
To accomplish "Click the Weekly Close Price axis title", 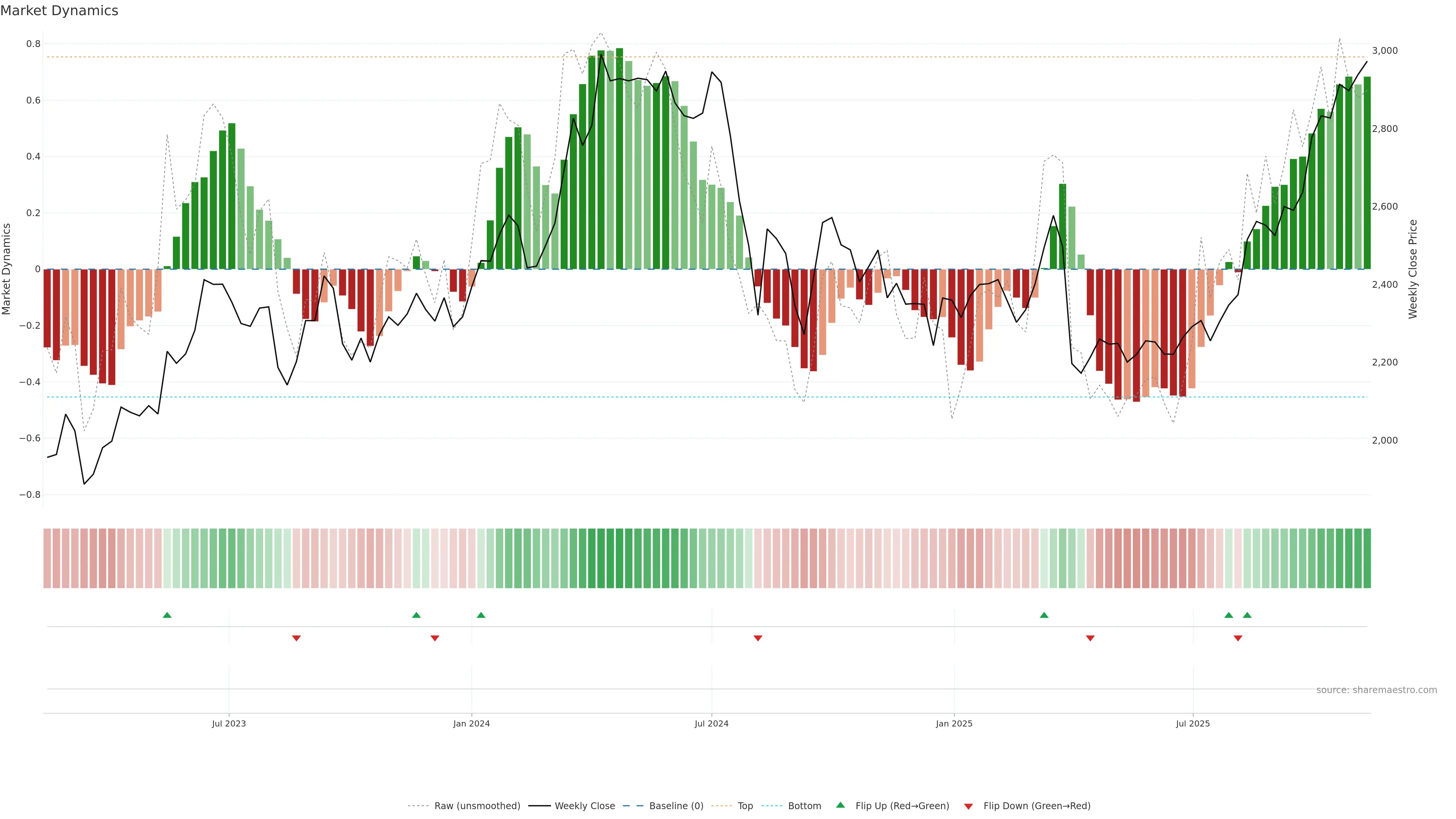I will [x=1413, y=269].
